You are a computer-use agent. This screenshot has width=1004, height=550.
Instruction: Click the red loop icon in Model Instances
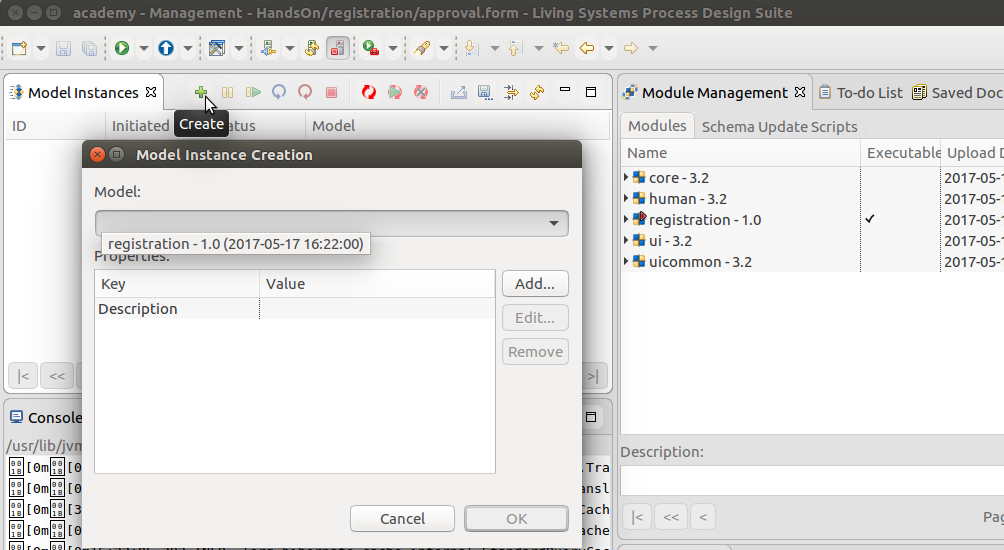[305, 92]
